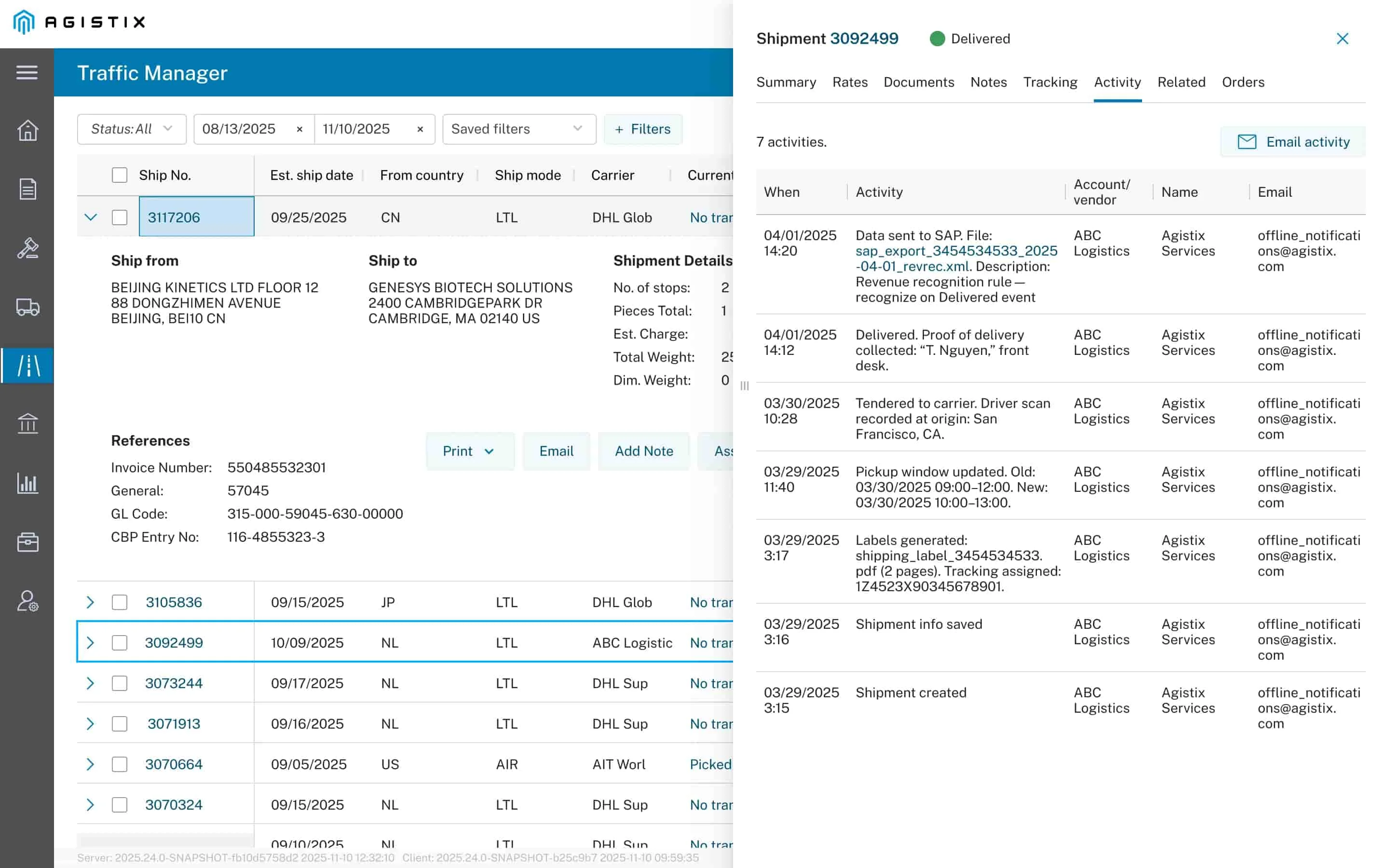This screenshot has height=868, width=1389.
Task: Switch to the Tracking tab
Action: (1050, 82)
